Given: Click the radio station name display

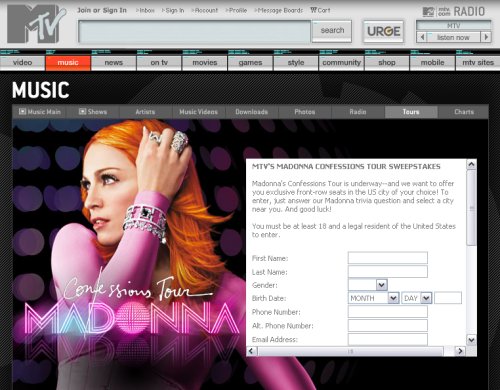Looking at the screenshot, I should click(453, 25).
